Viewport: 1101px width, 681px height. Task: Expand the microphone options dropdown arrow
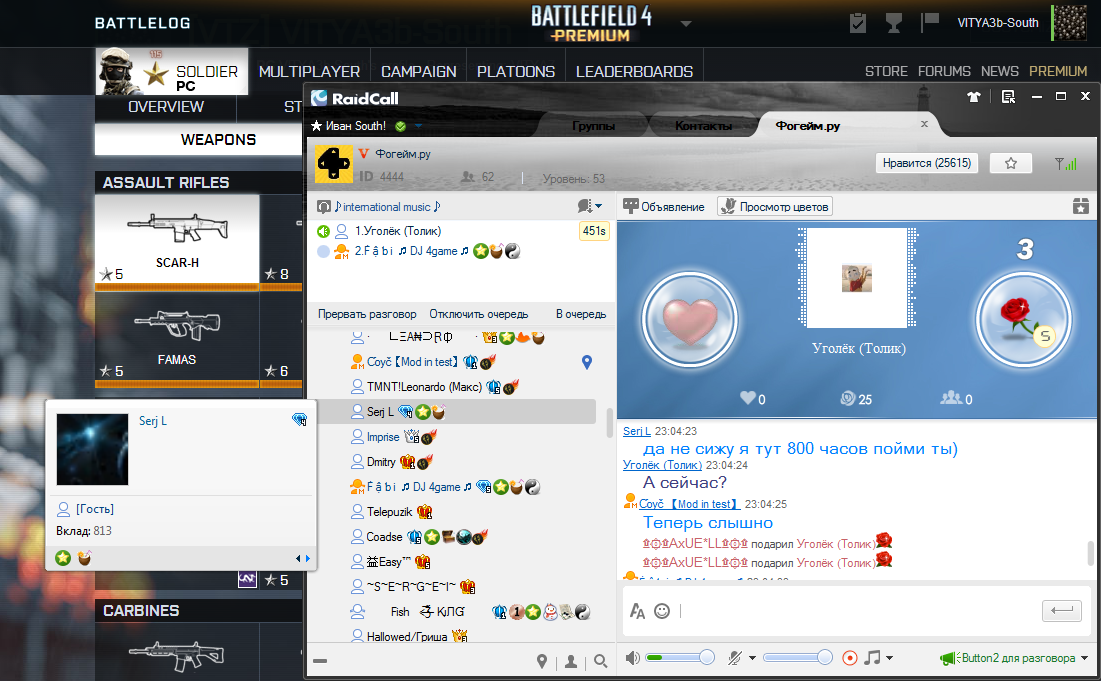[x=752, y=658]
